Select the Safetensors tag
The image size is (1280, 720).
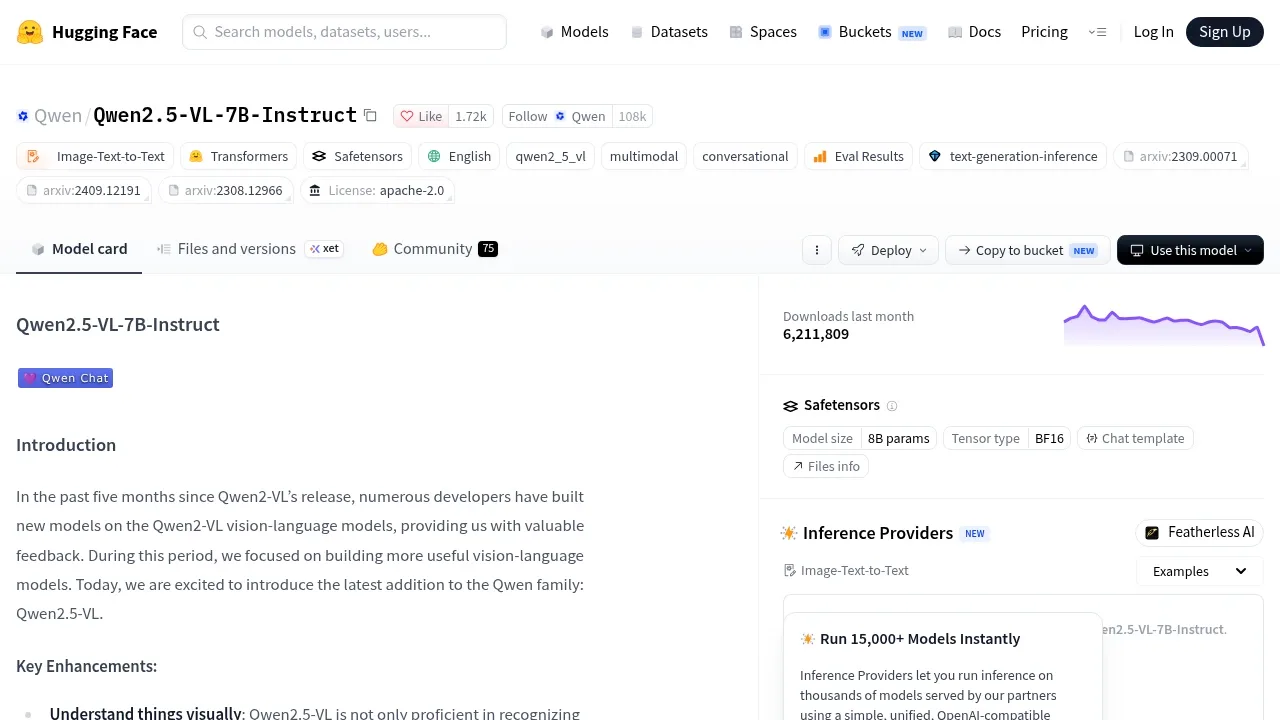pos(357,156)
